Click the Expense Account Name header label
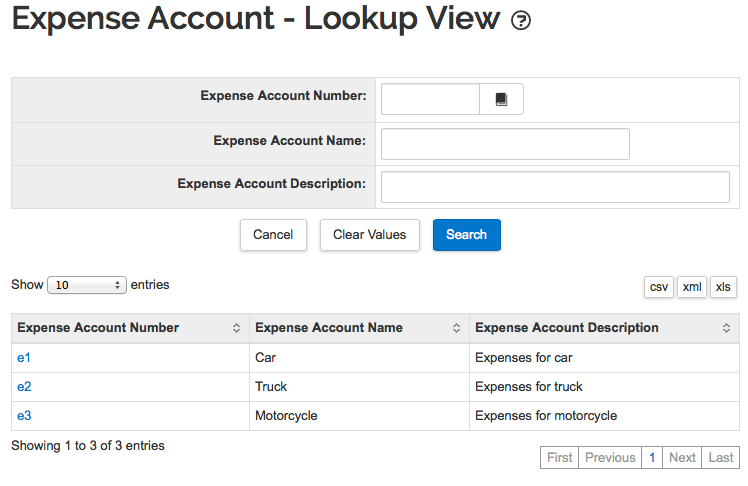This screenshot has width=748, height=486. (x=329, y=328)
